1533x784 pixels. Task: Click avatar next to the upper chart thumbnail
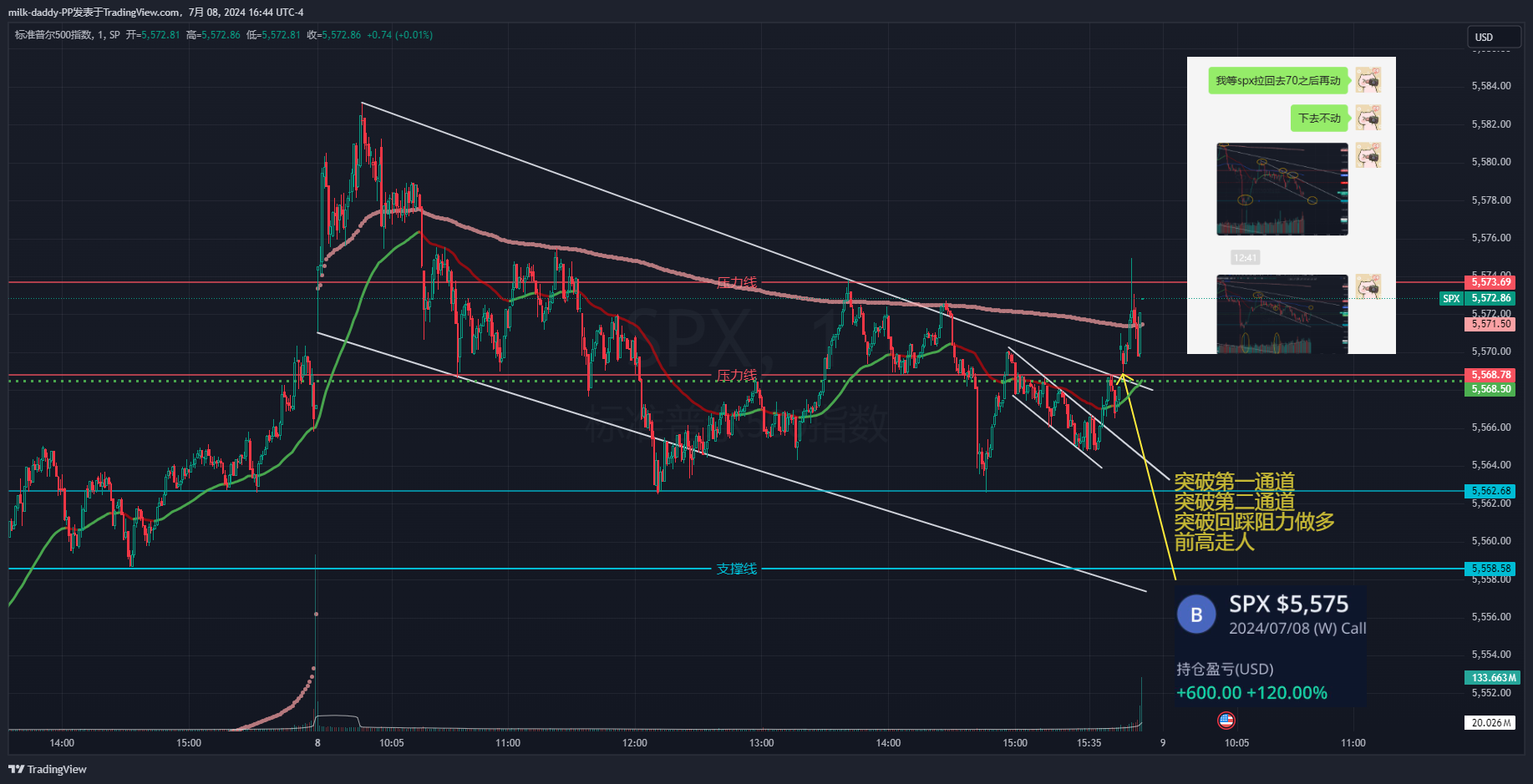1368,155
